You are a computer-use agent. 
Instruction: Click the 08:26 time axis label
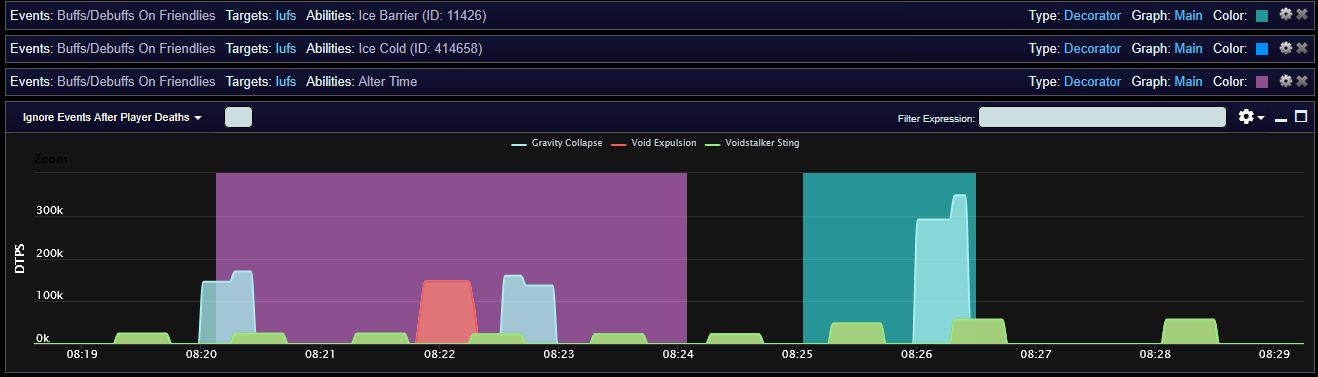click(917, 354)
